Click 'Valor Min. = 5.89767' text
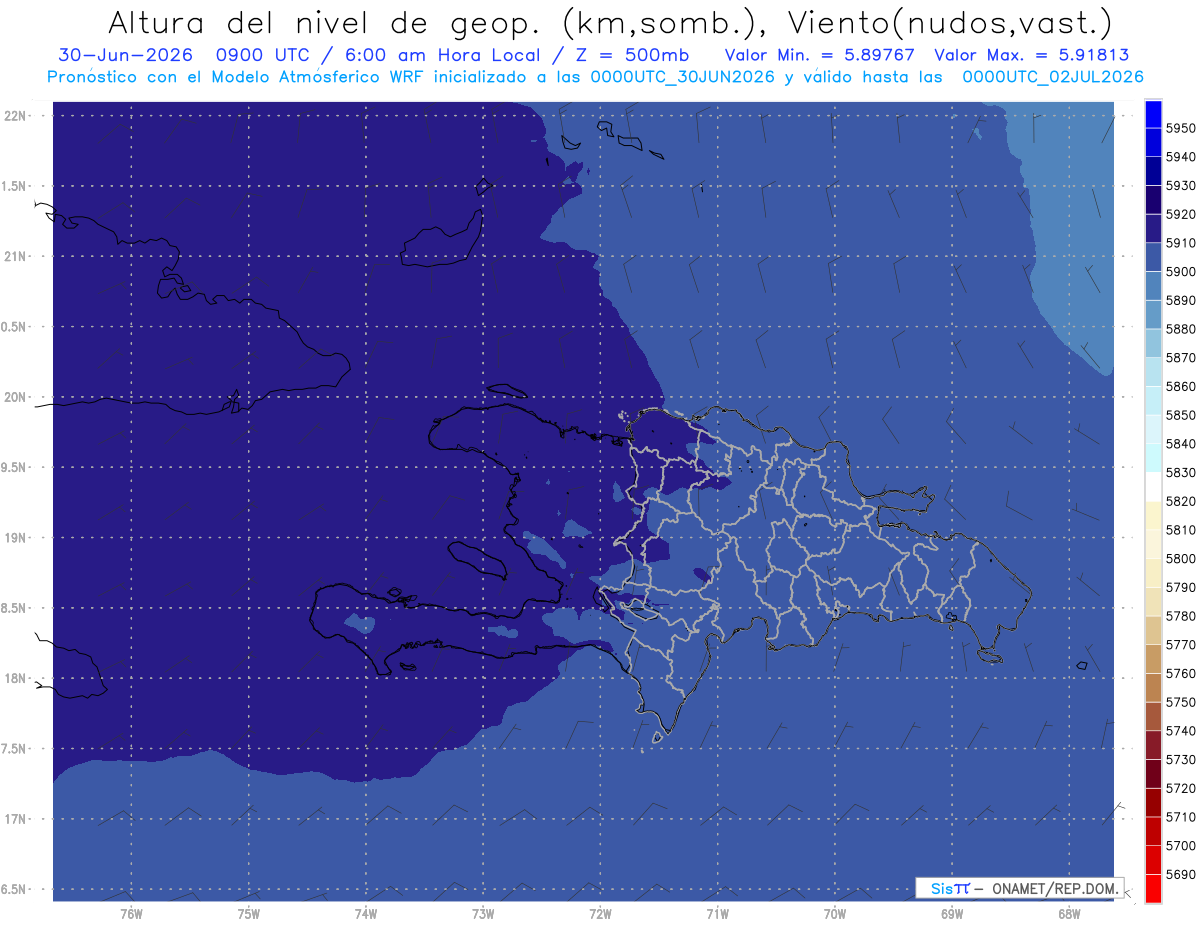This screenshot has height=927, width=1200. pyautogui.click(x=819, y=55)
